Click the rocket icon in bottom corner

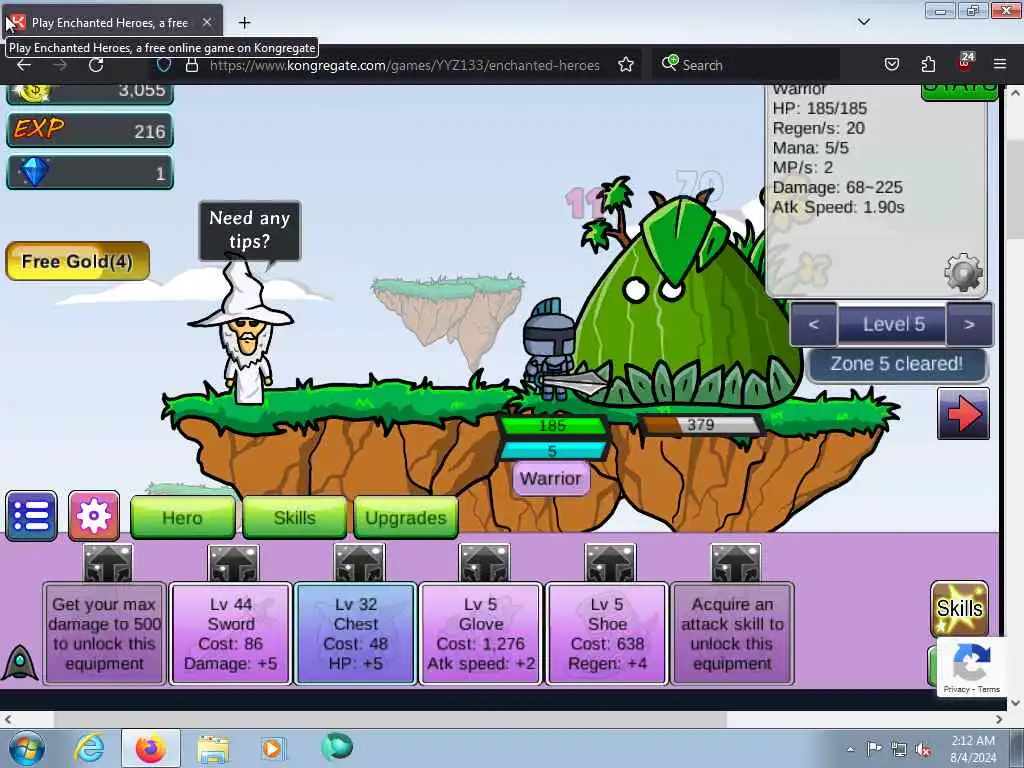(20, 664)
